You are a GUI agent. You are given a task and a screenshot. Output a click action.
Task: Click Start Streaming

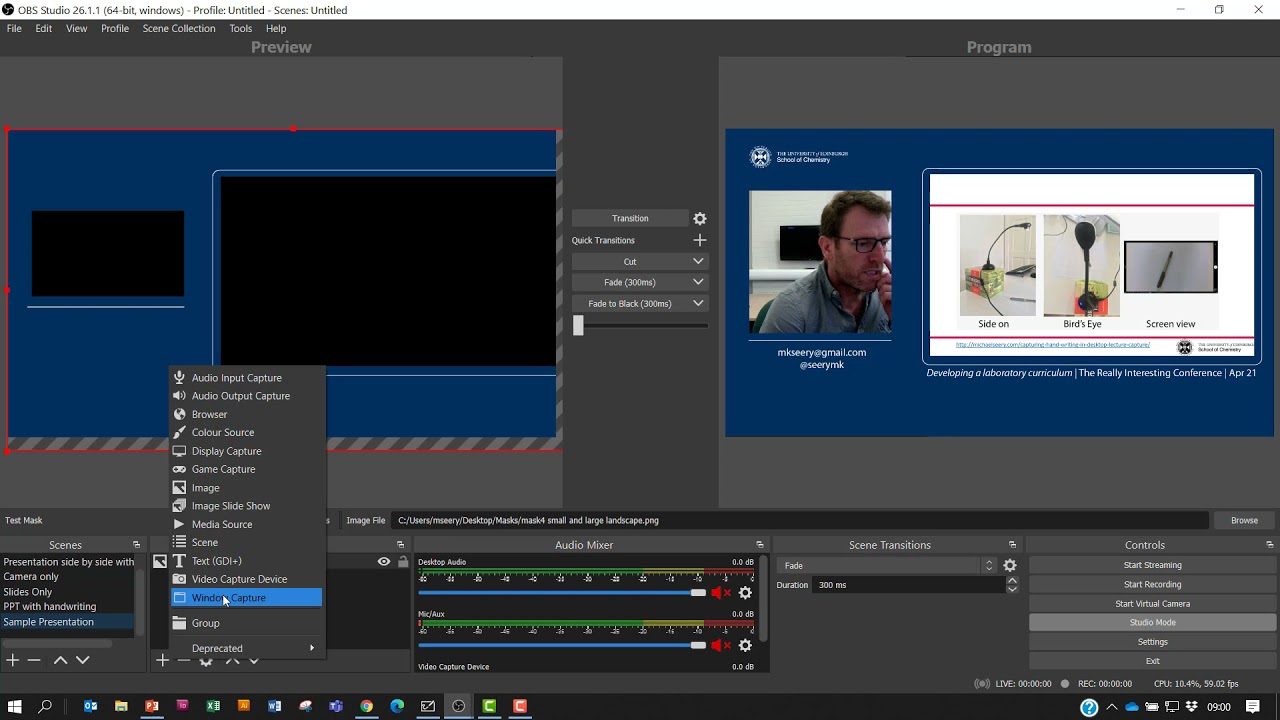click(x=1152, y=565)
